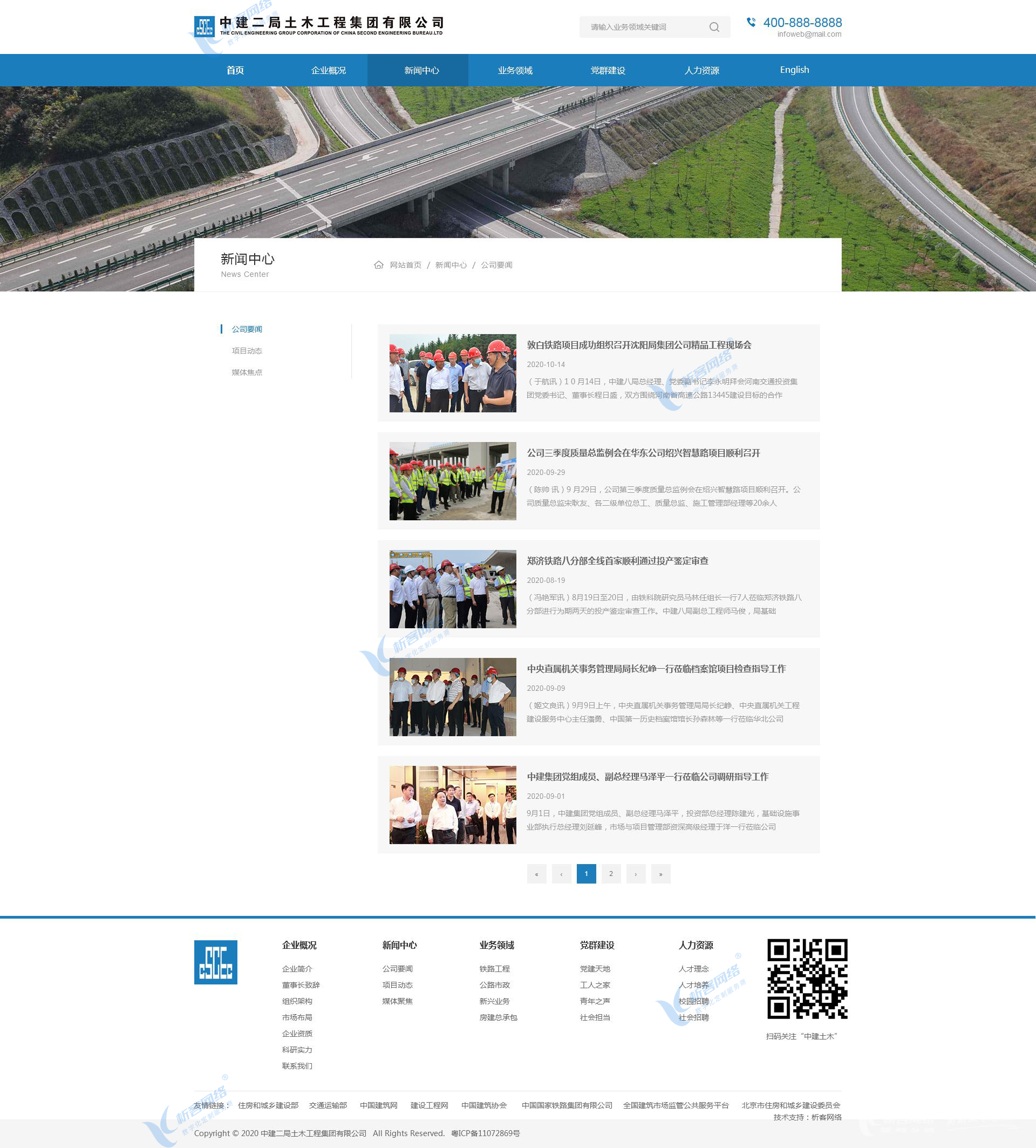1036x1148 pixels.
Task: Go to page 2 of news list
Action: coord(611,873)
